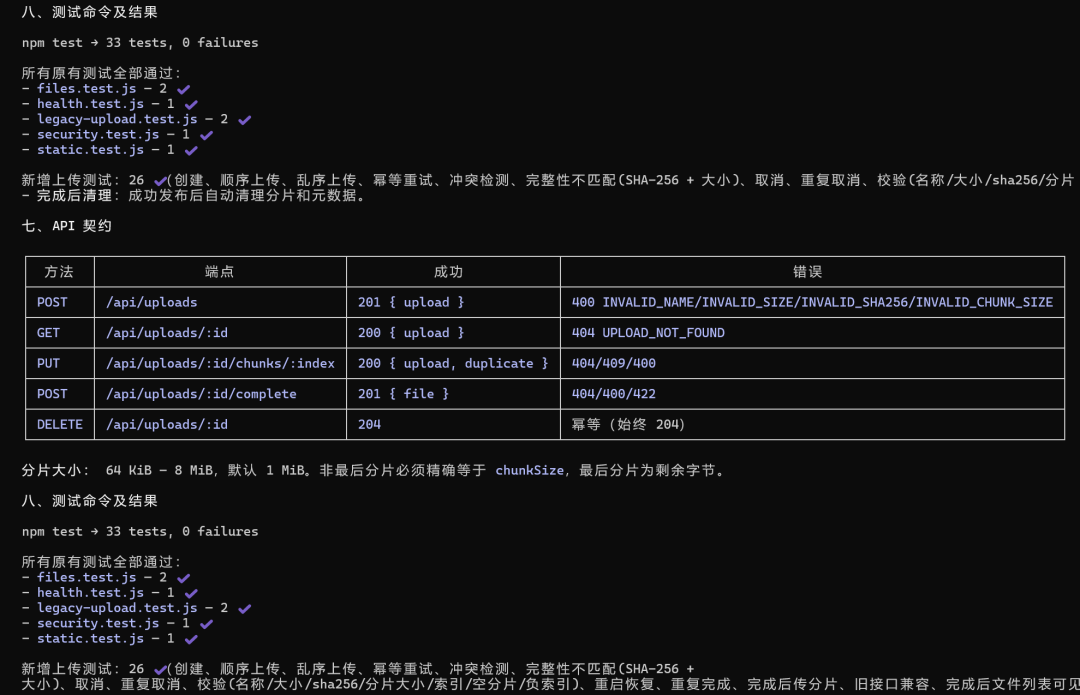Viewport: 1080px width, 695px height.
Task: Select the "大小)、取消、重复取消" bottom line
Action: 550,684
